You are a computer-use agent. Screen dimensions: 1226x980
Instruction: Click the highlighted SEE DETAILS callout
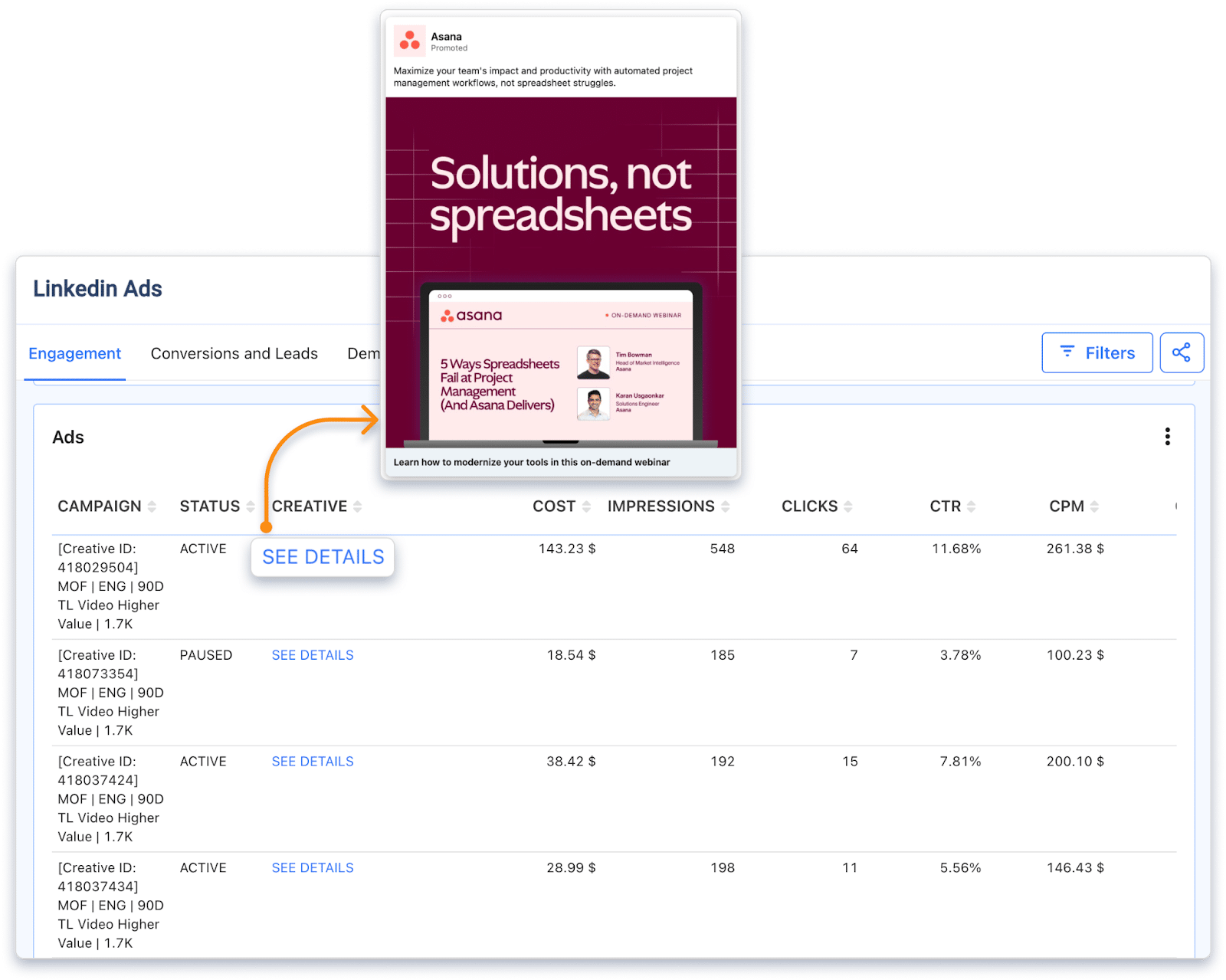pyautogui.click(x=322, y=557)
